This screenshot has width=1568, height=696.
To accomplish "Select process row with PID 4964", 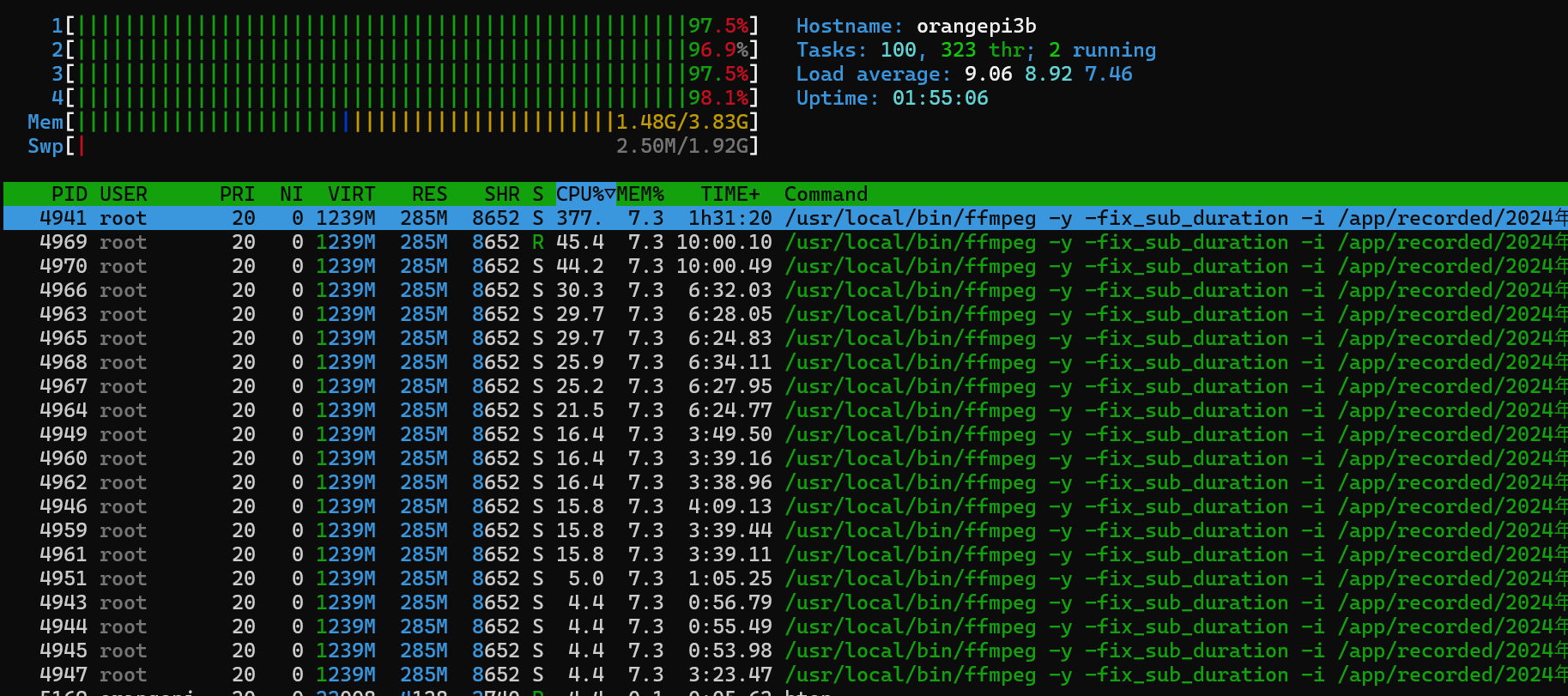I will pos(785,410).
